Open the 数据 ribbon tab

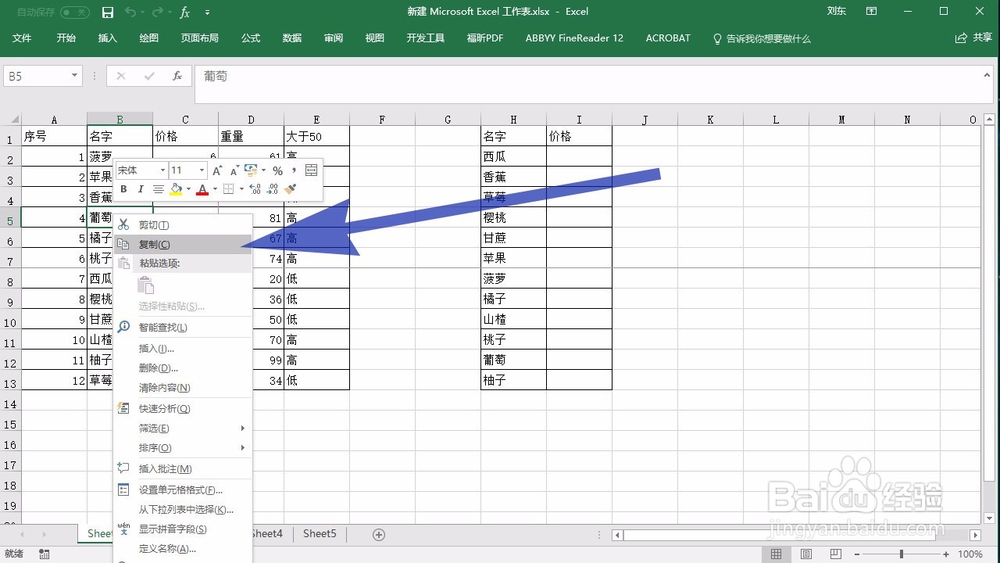292,38
